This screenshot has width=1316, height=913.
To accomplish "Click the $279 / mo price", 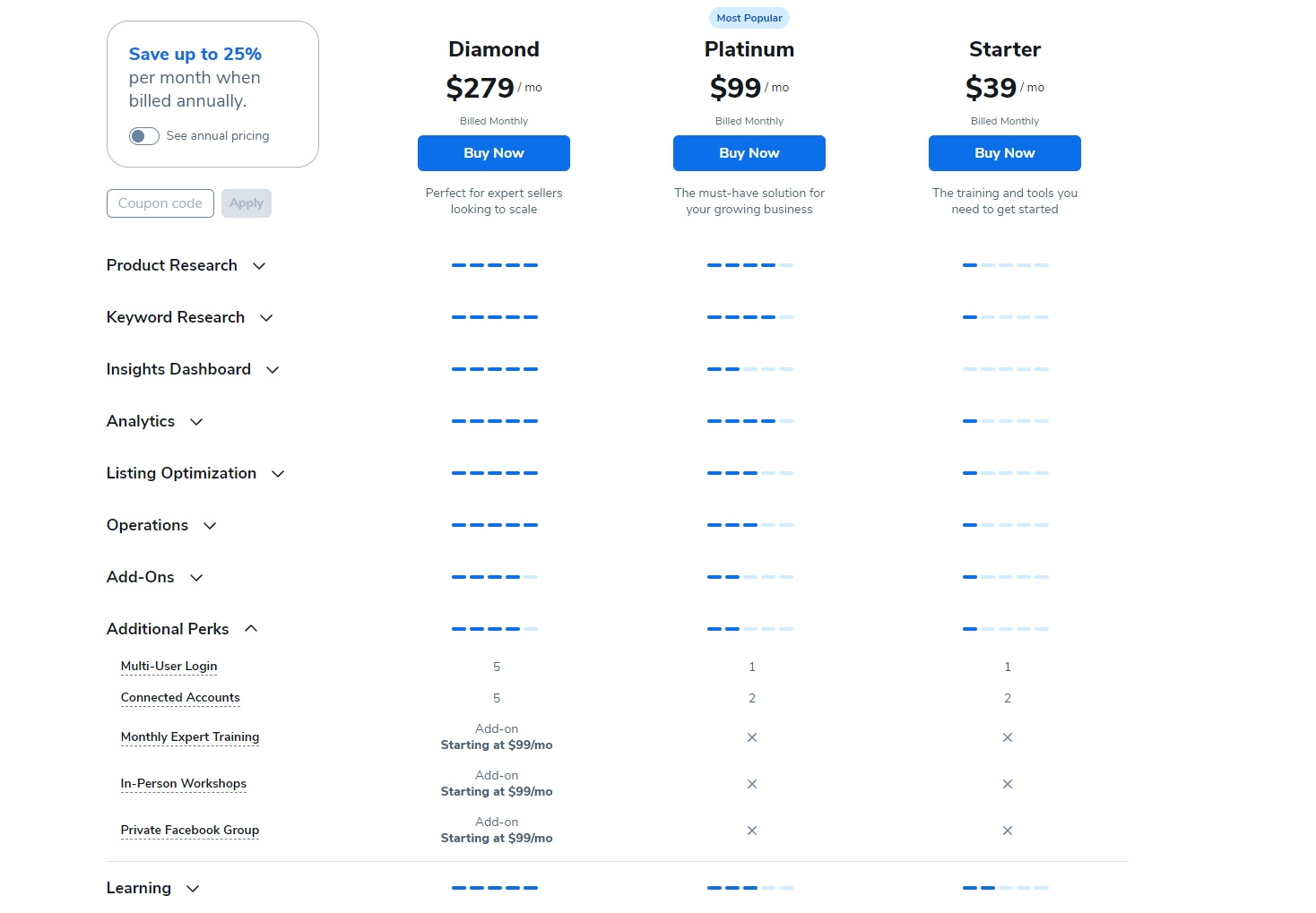I will (494, 88).
